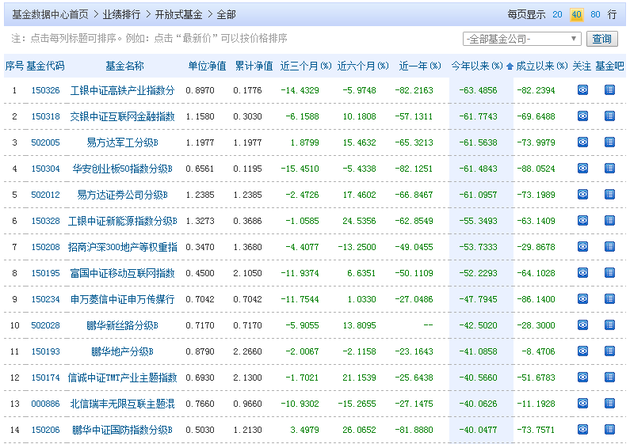Show 40 rows per page
Image resolution: width=630 pixels, height=444 pixels.
pos(576,14)
